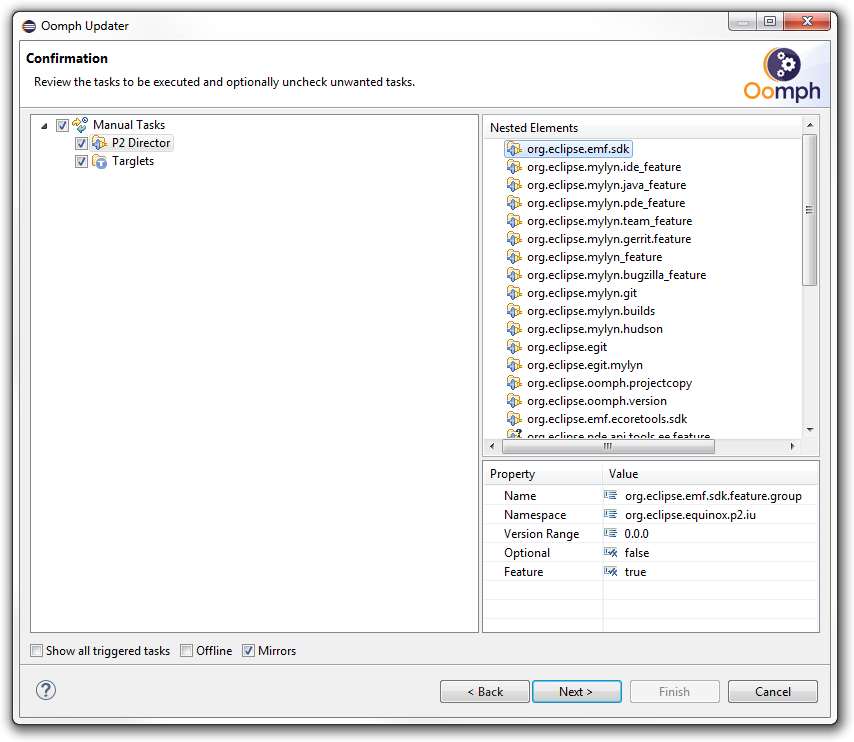Image resolution: width=854 pixels, height=742 pixels.
Task: Click icon beside org.eclipse.egit entry
Action: [x=514, y=347]
